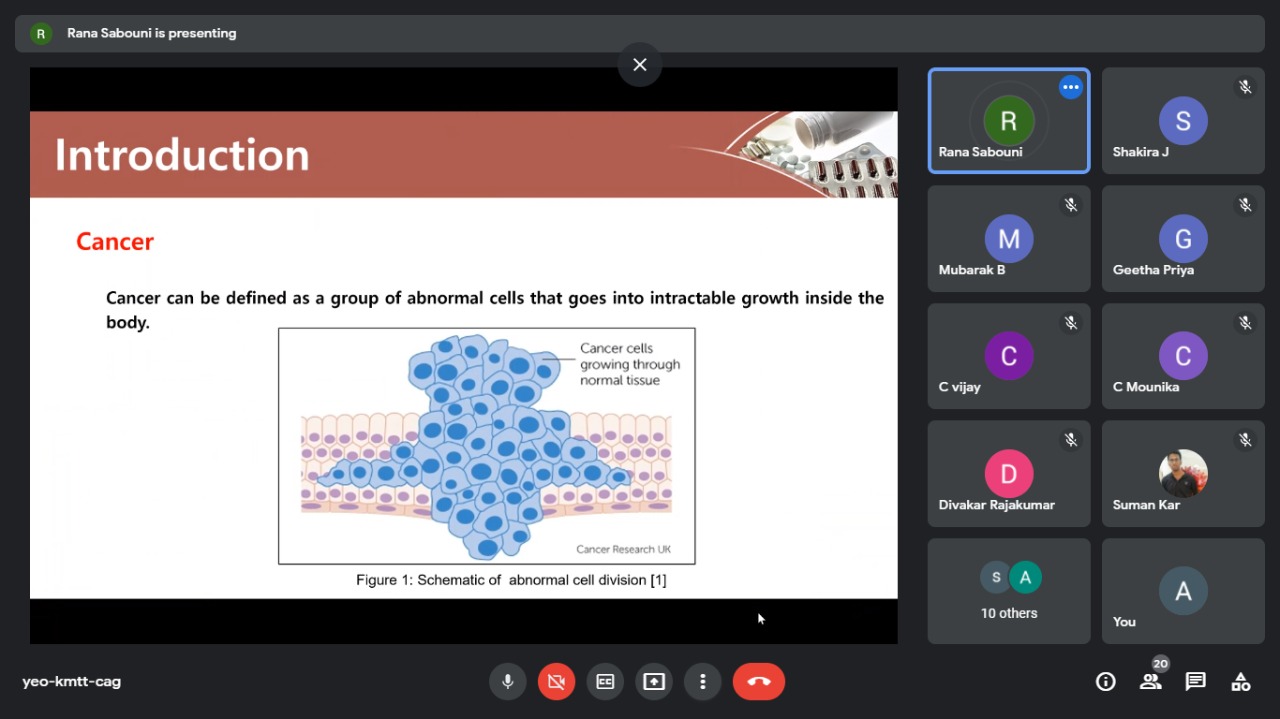Click the 'Mubarak B' name label
Image resolution: width=1280 pixels, height=719 pixels.
(x=972, y=270)
